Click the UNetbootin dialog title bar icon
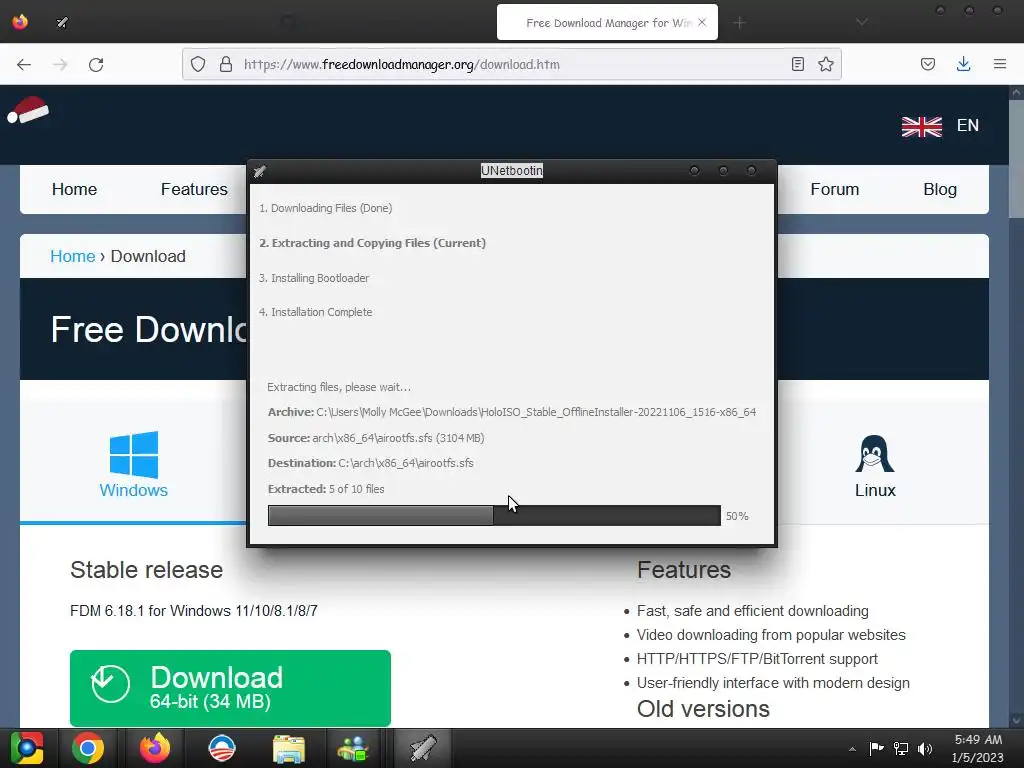1024x768 pixels. click(x=259, y=171)
